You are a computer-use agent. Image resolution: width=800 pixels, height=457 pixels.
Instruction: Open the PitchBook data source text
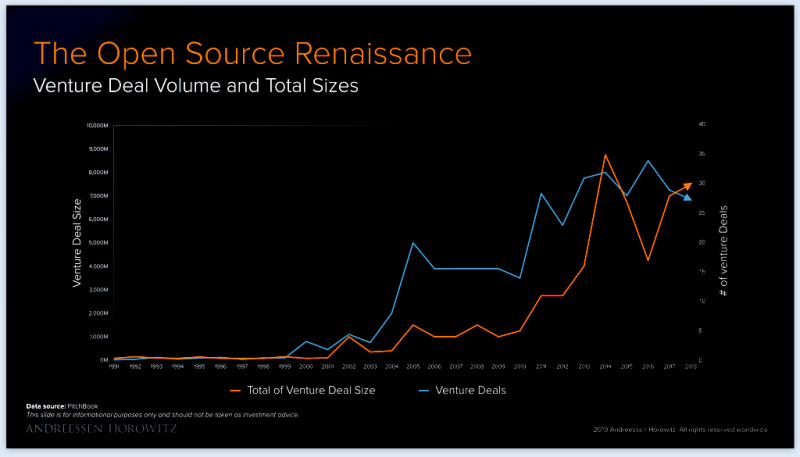69,406
